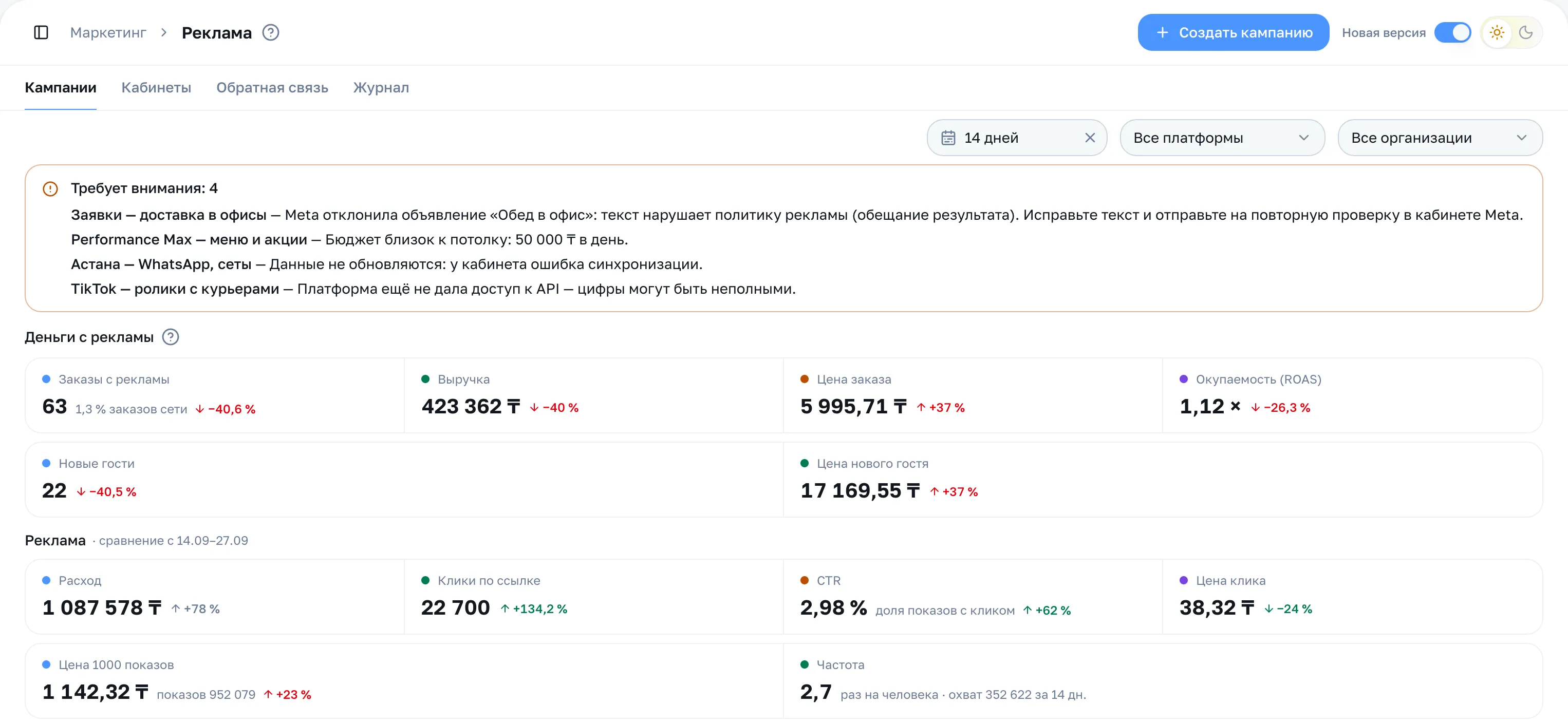1568x723 pixels.
Task: Go to the Журнал tab
Action: tap(381, 87)
